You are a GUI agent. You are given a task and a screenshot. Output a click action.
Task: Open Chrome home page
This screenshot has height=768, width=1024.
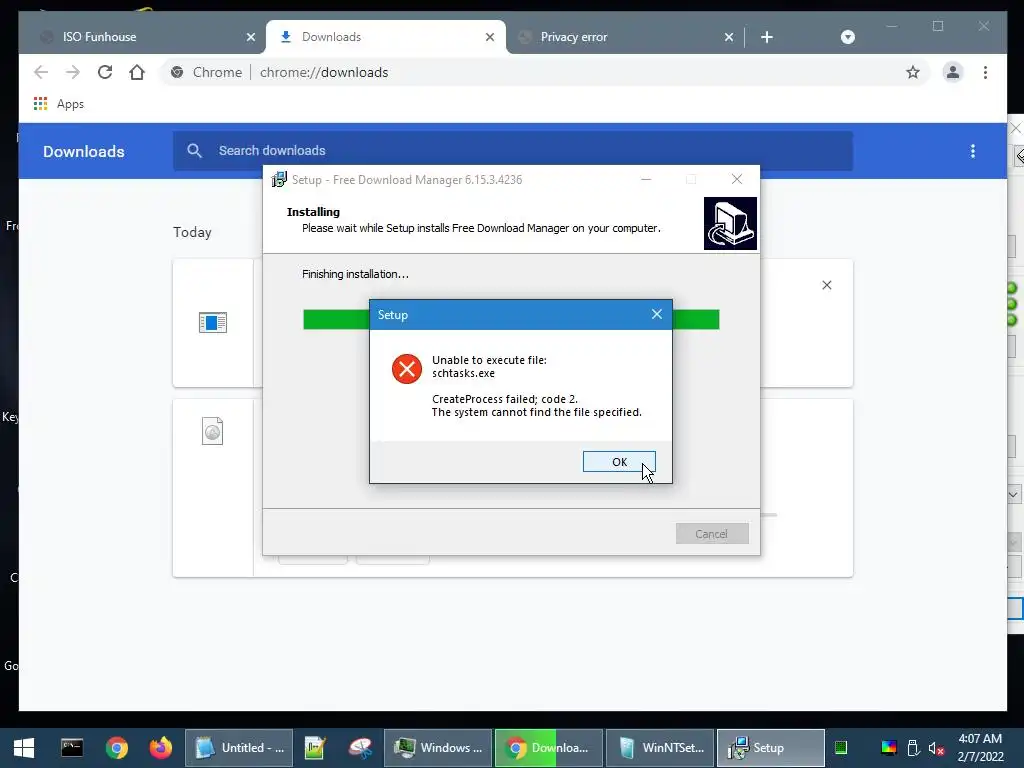coord(136,72)
